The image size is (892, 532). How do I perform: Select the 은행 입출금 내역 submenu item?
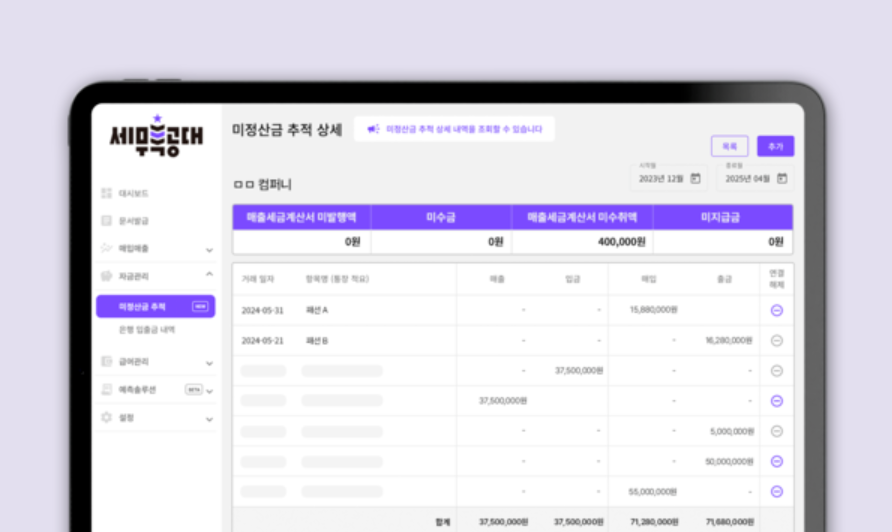click(x=147, y=329)
